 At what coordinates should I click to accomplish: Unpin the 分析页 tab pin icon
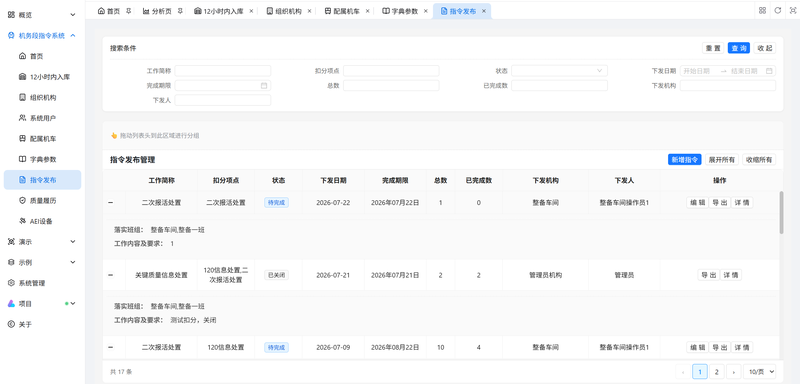[180, 11]
